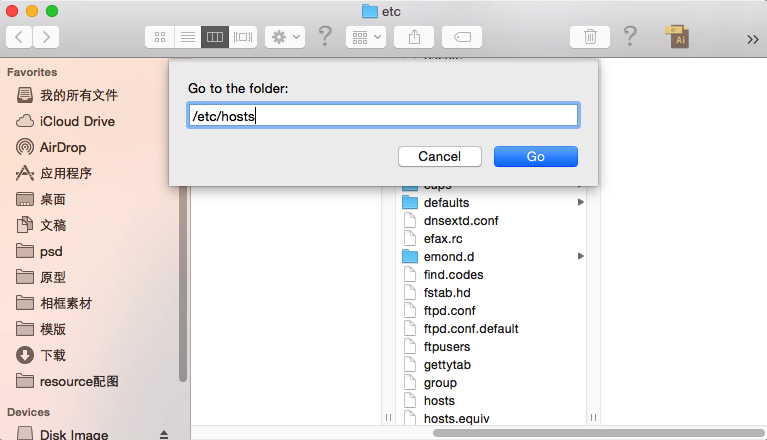
Task: Open 应用程序 in sidebar
Action: [54, 173]
